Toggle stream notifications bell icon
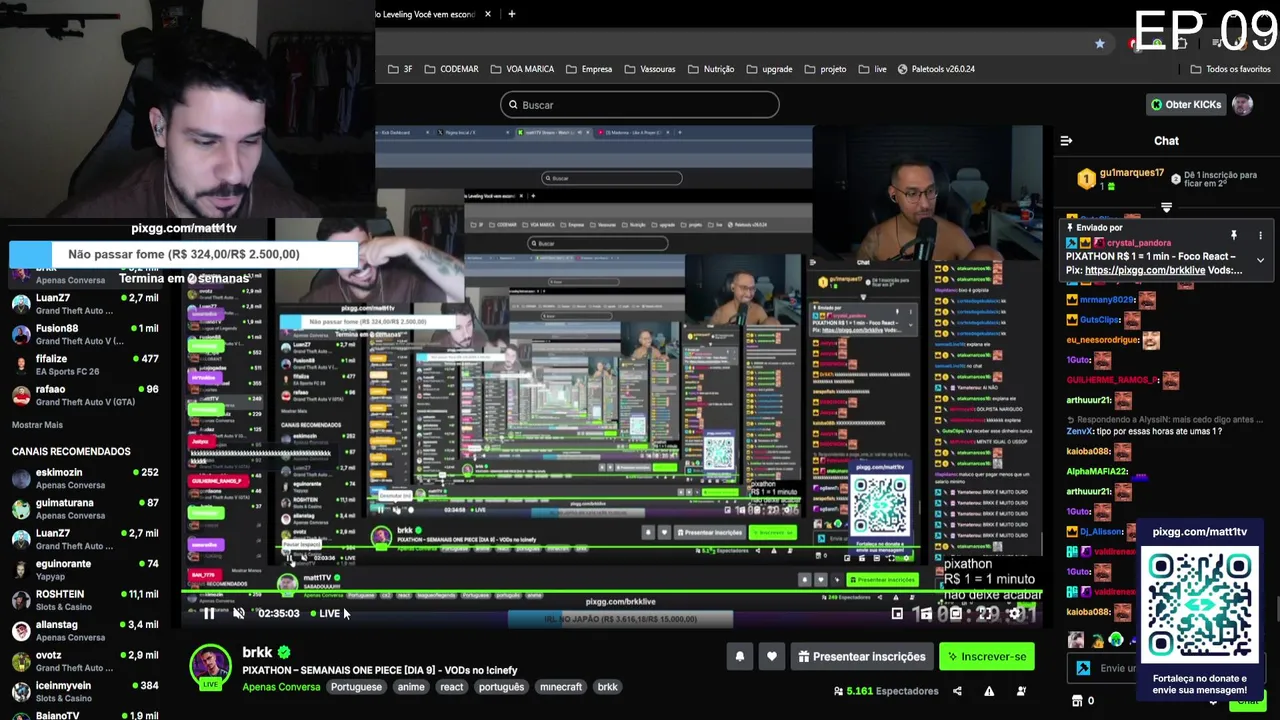Image resolution: width=1280 pixels, height=720 pixels. pos(740,657)
